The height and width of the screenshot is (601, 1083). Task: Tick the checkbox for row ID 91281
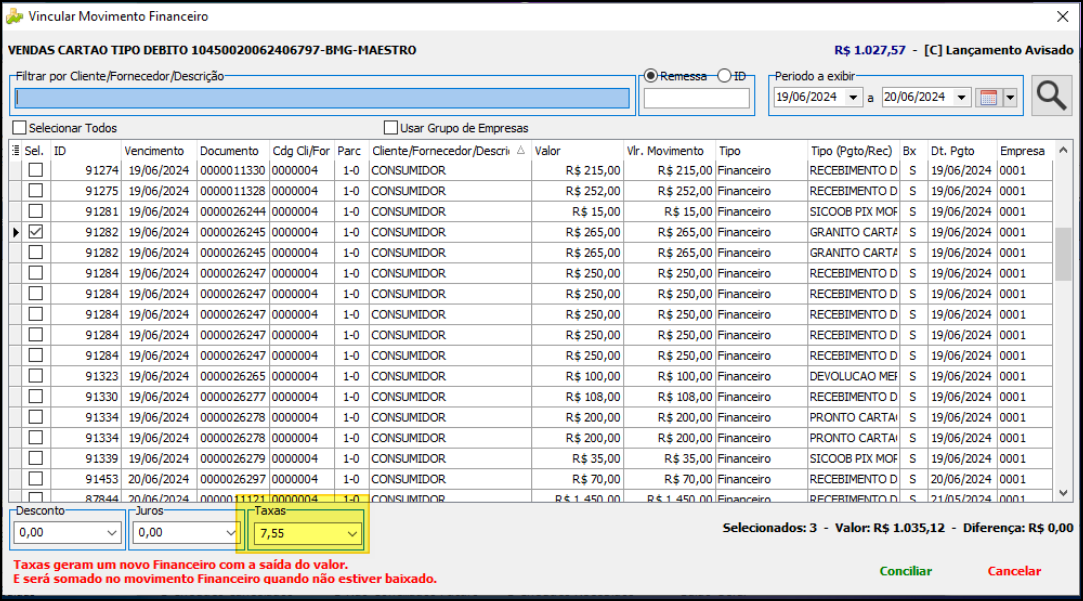[x=36, y=211]
